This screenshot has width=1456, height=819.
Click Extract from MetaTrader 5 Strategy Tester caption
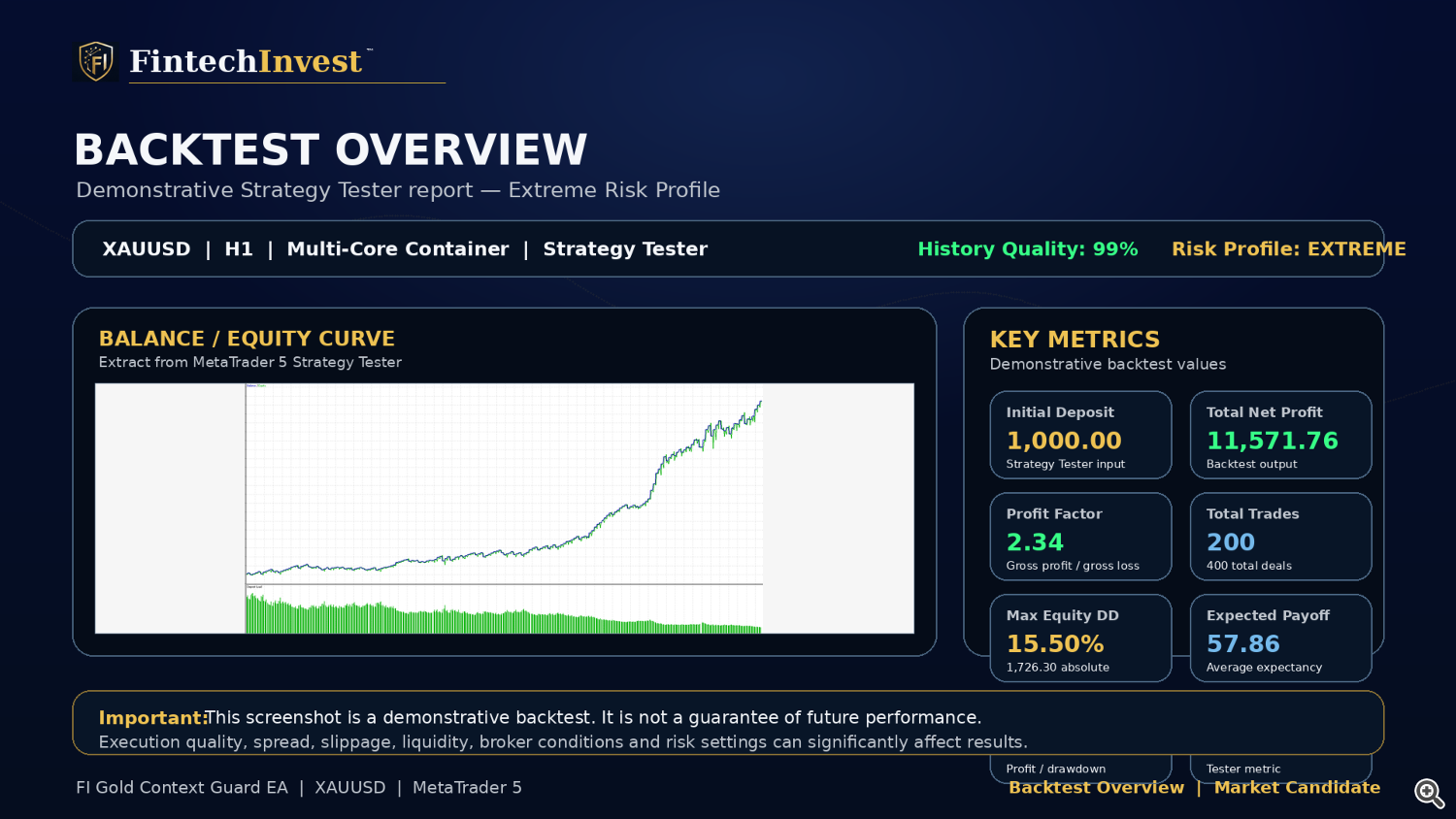tap(249, 362)
